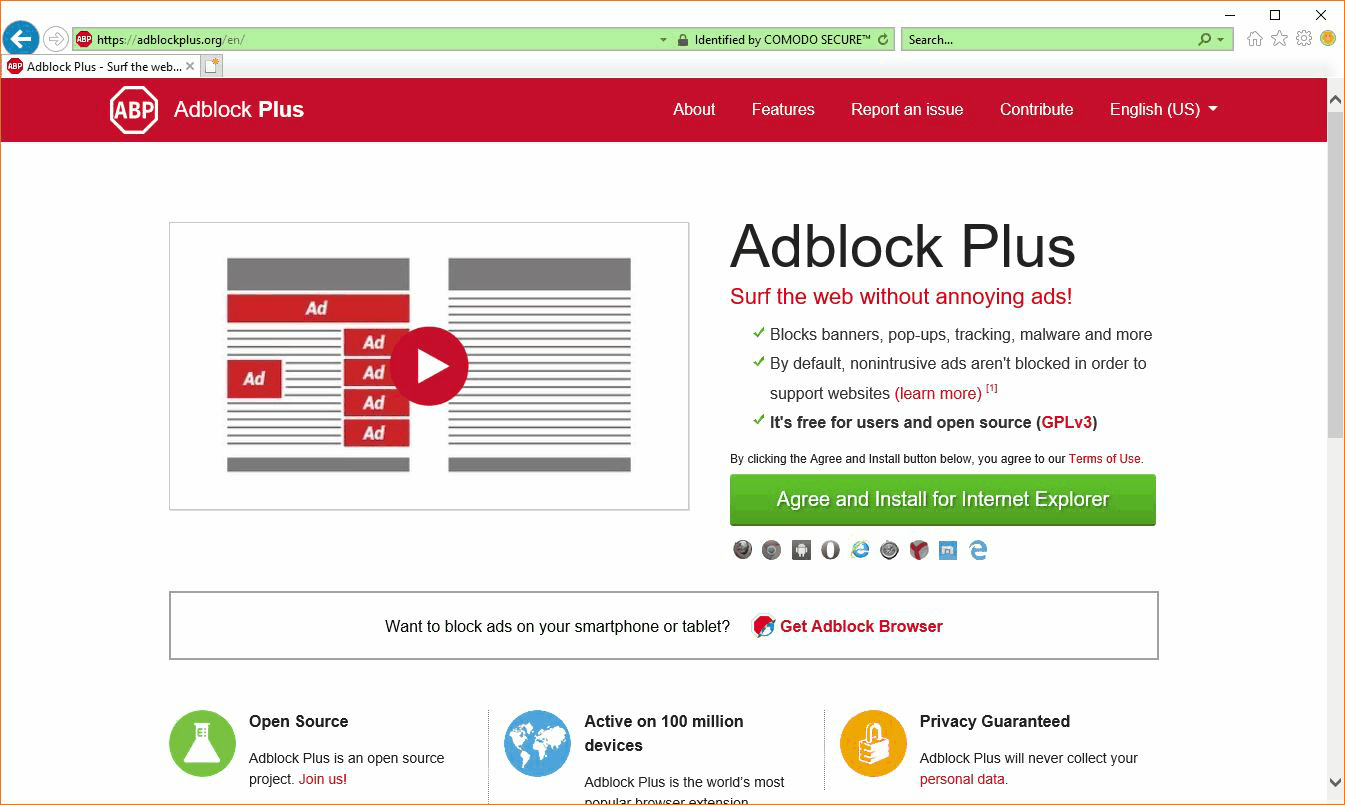Click the world map devices icon

[538, 743]
